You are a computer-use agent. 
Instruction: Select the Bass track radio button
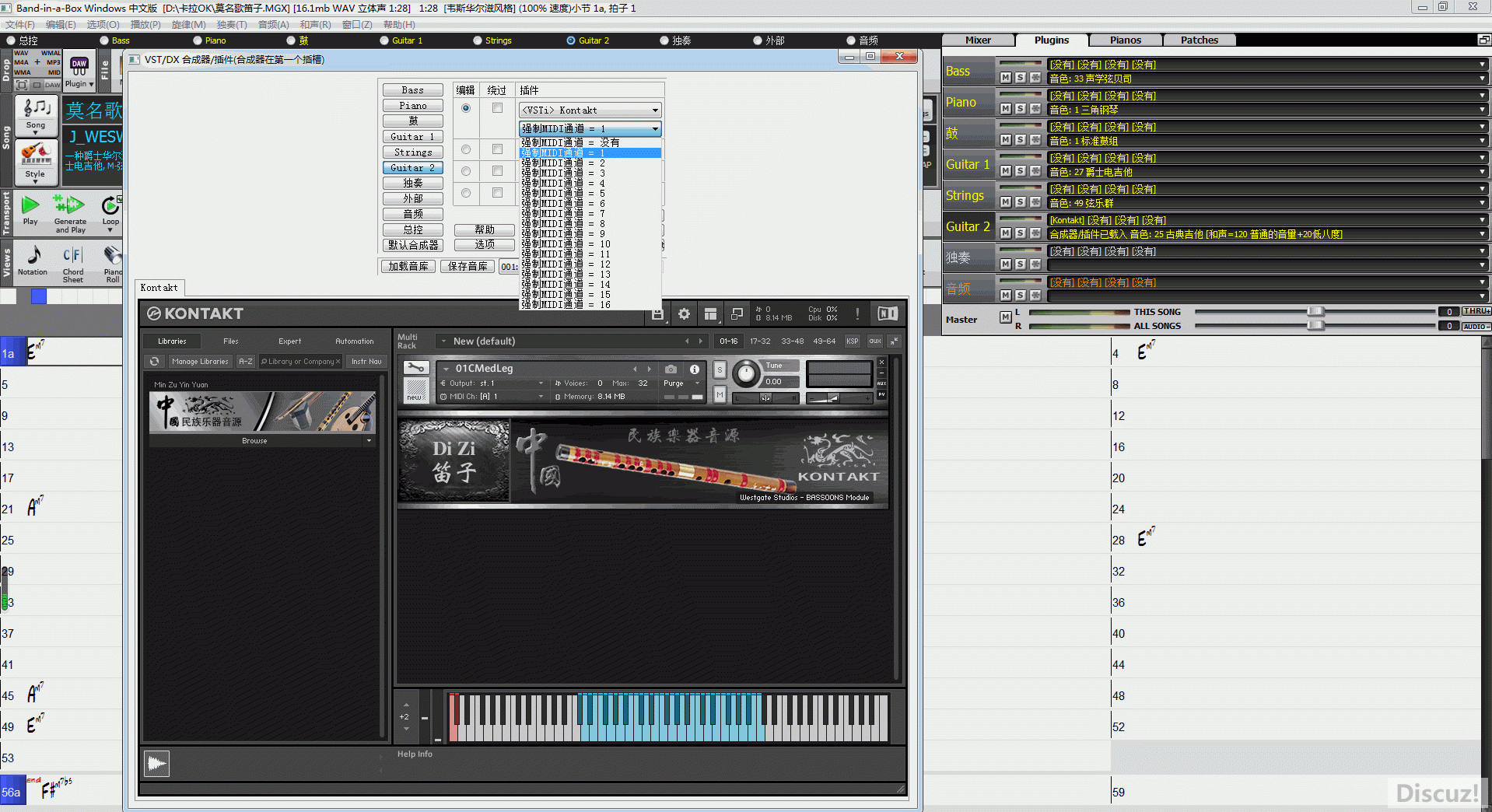[x=104, y=40]
